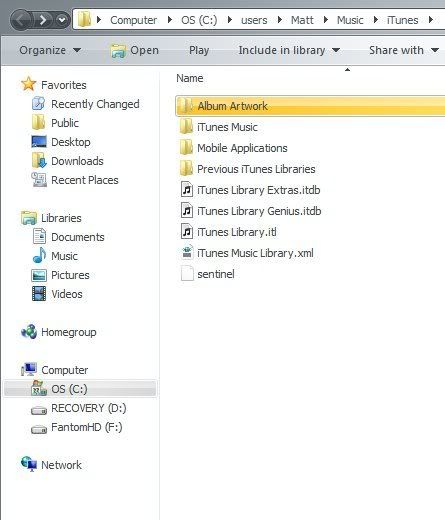
Task: Click the Favorites star icon
Action: point(28,84)
